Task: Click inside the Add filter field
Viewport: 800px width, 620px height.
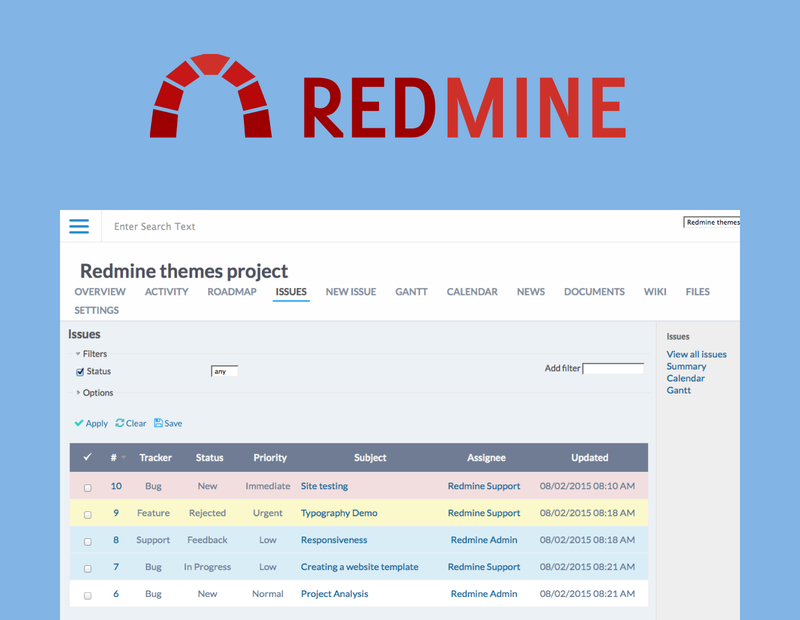Action: point(612,368)
